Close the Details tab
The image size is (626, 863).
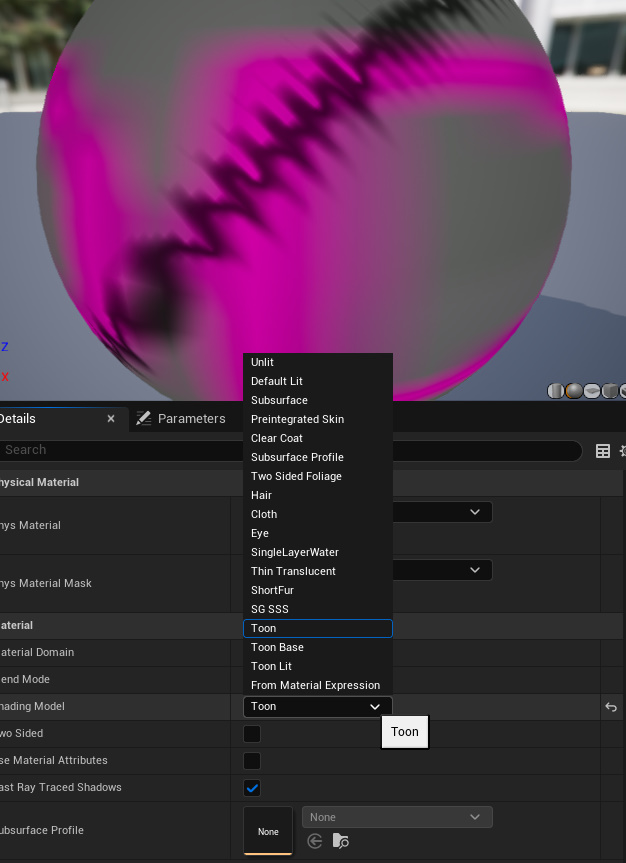coord(111,419)
